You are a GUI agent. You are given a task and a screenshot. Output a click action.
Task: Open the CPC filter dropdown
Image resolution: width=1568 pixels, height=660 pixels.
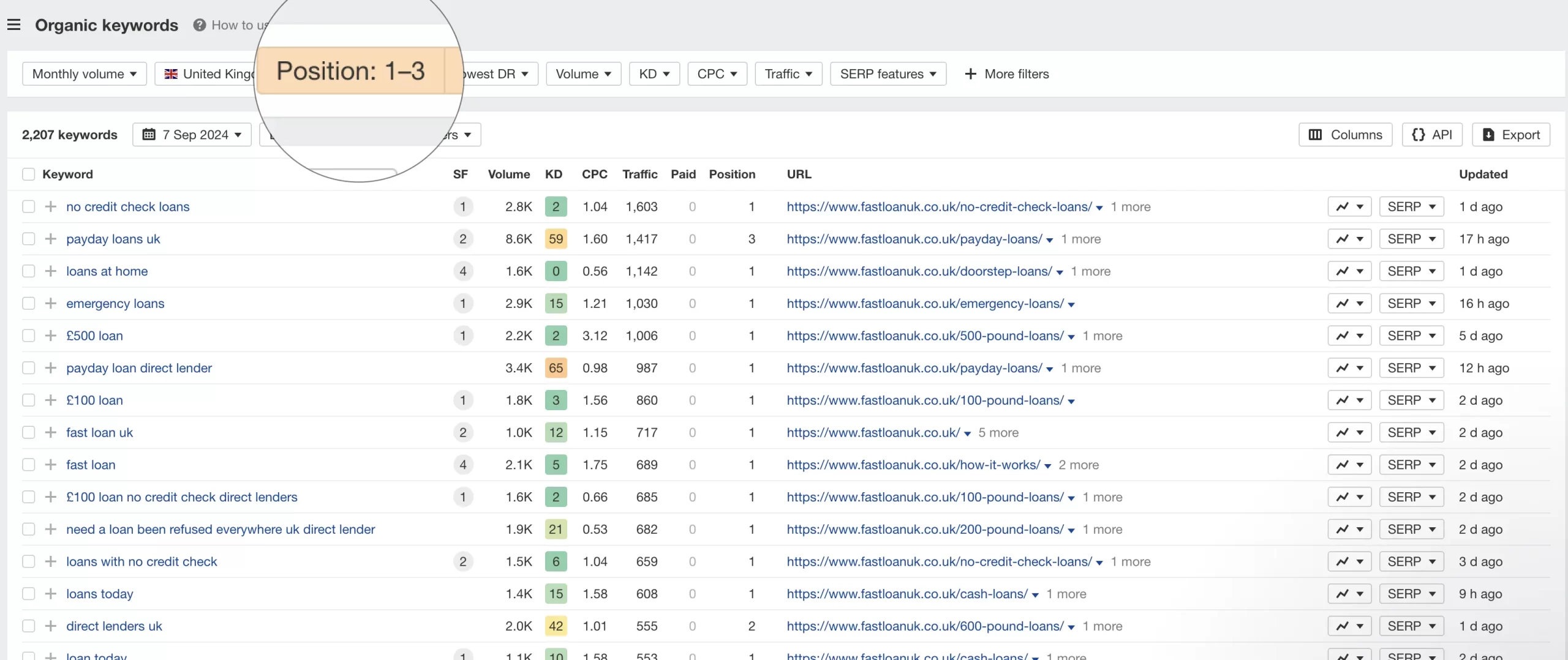[x=717, y=74]
